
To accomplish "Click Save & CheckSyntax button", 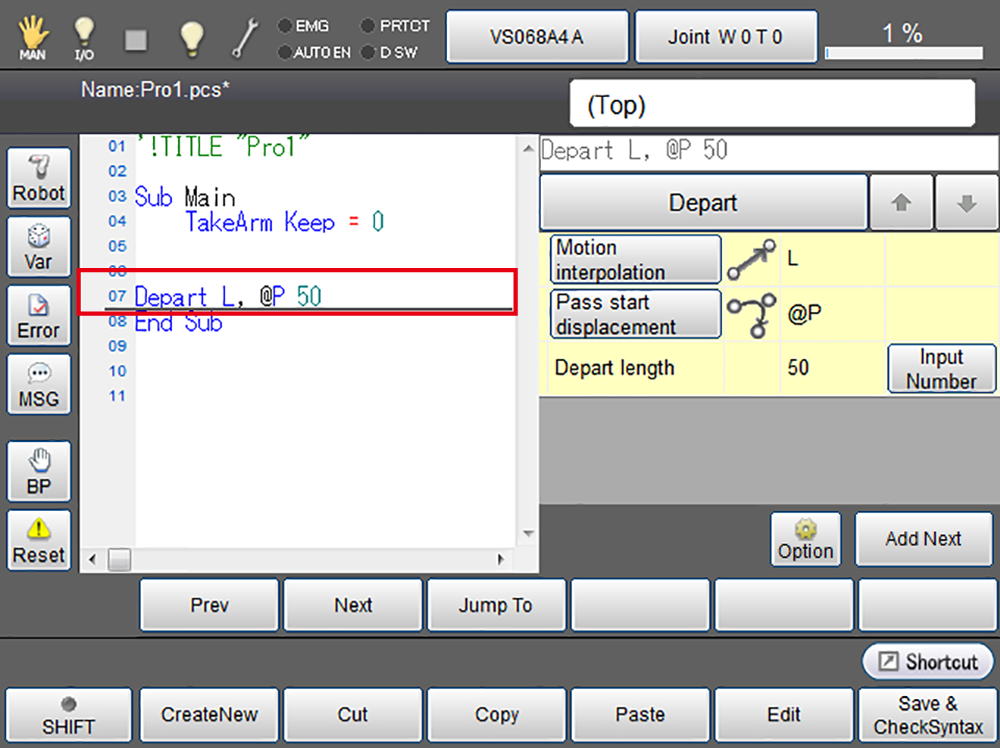I will pyautogui.click(x=928, y=714).
